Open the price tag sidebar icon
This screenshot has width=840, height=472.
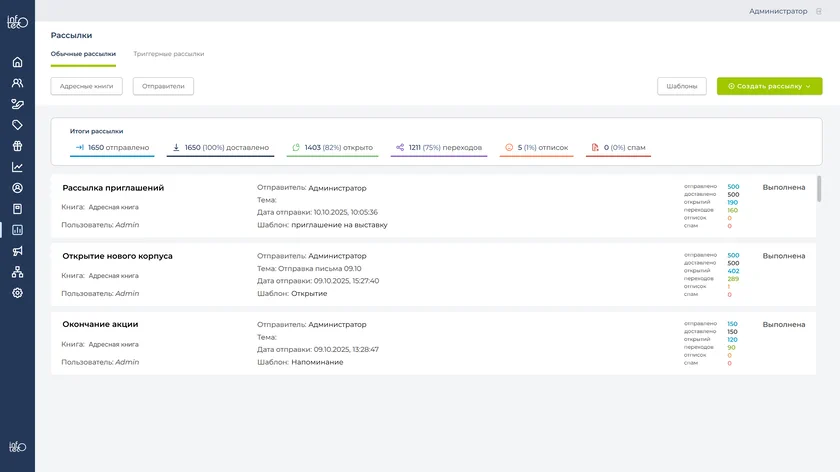tap(17, 125)
